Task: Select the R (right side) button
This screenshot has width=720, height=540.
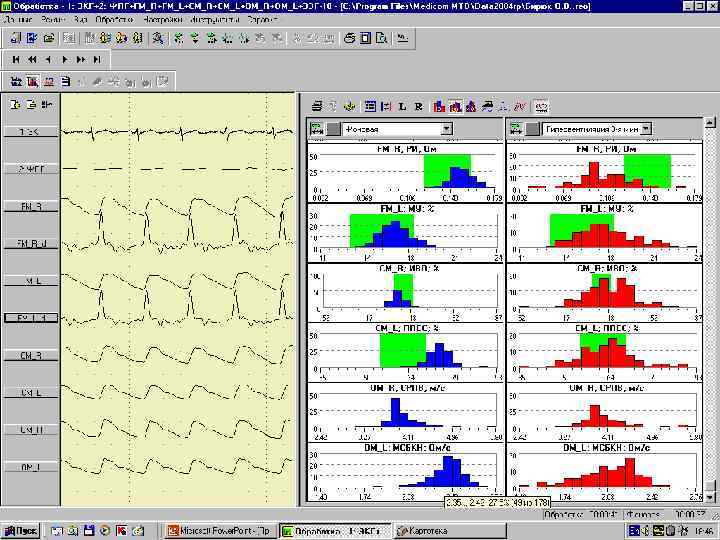Action: (x=419, y=107)
